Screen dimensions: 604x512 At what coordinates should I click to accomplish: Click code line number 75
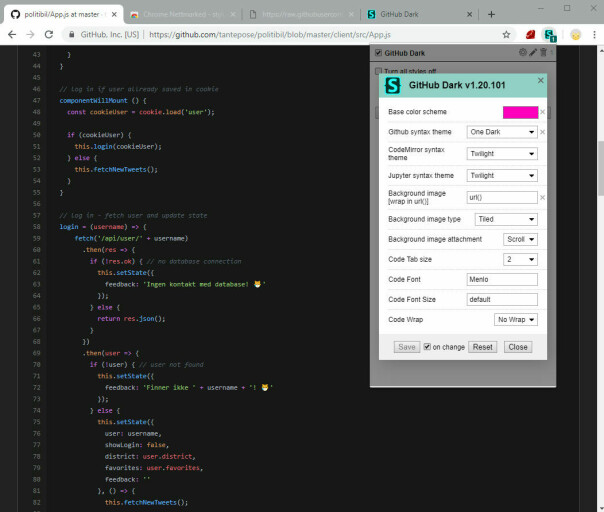point(37,422)
